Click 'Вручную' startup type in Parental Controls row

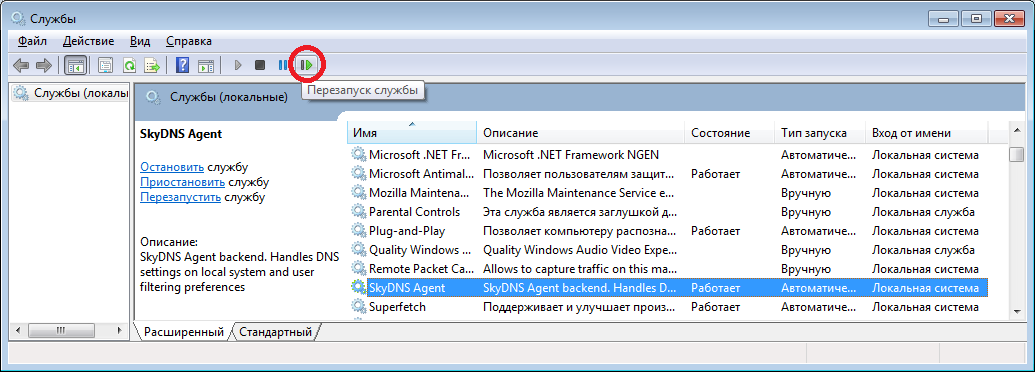(805, 212)
